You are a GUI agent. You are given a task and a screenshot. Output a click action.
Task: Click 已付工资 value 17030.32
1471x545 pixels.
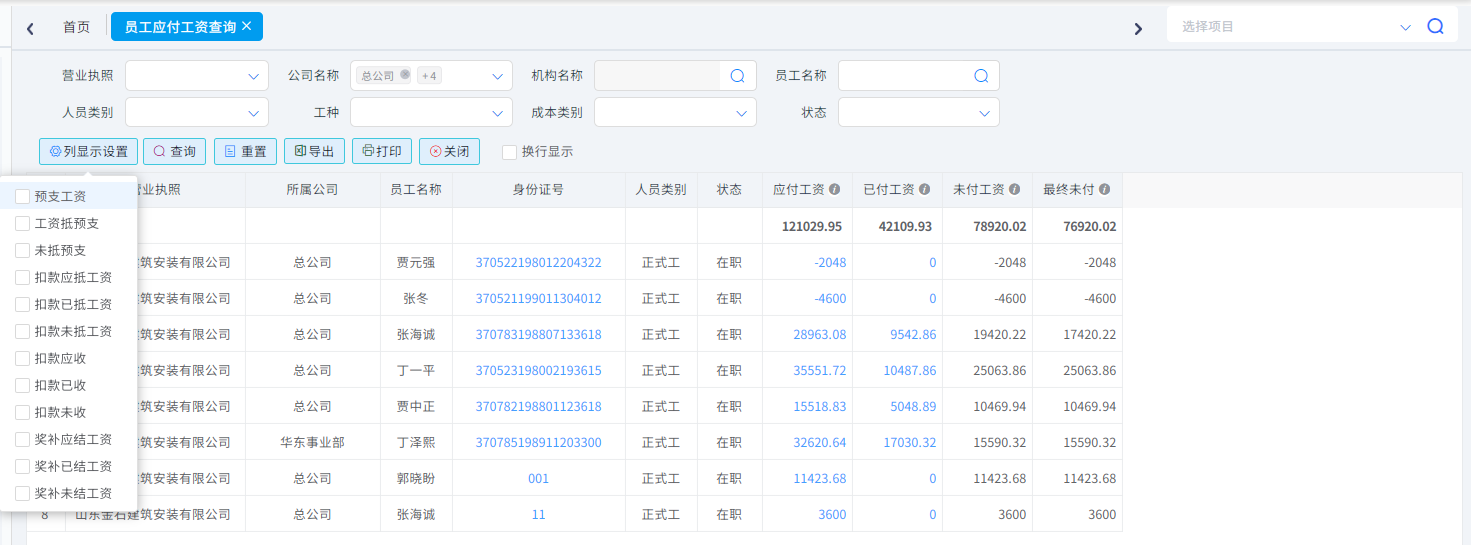pyautogui.click(x=910, y=443)
